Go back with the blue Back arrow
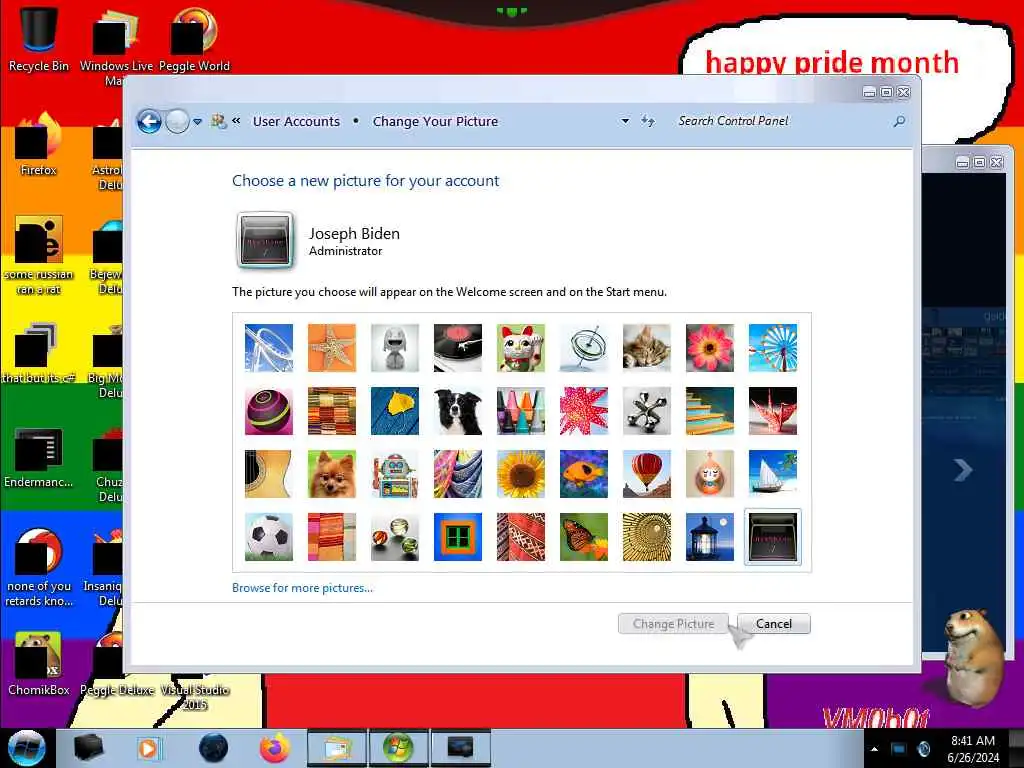Viewport: 1024px width, 768px height. tap(149, 121)
